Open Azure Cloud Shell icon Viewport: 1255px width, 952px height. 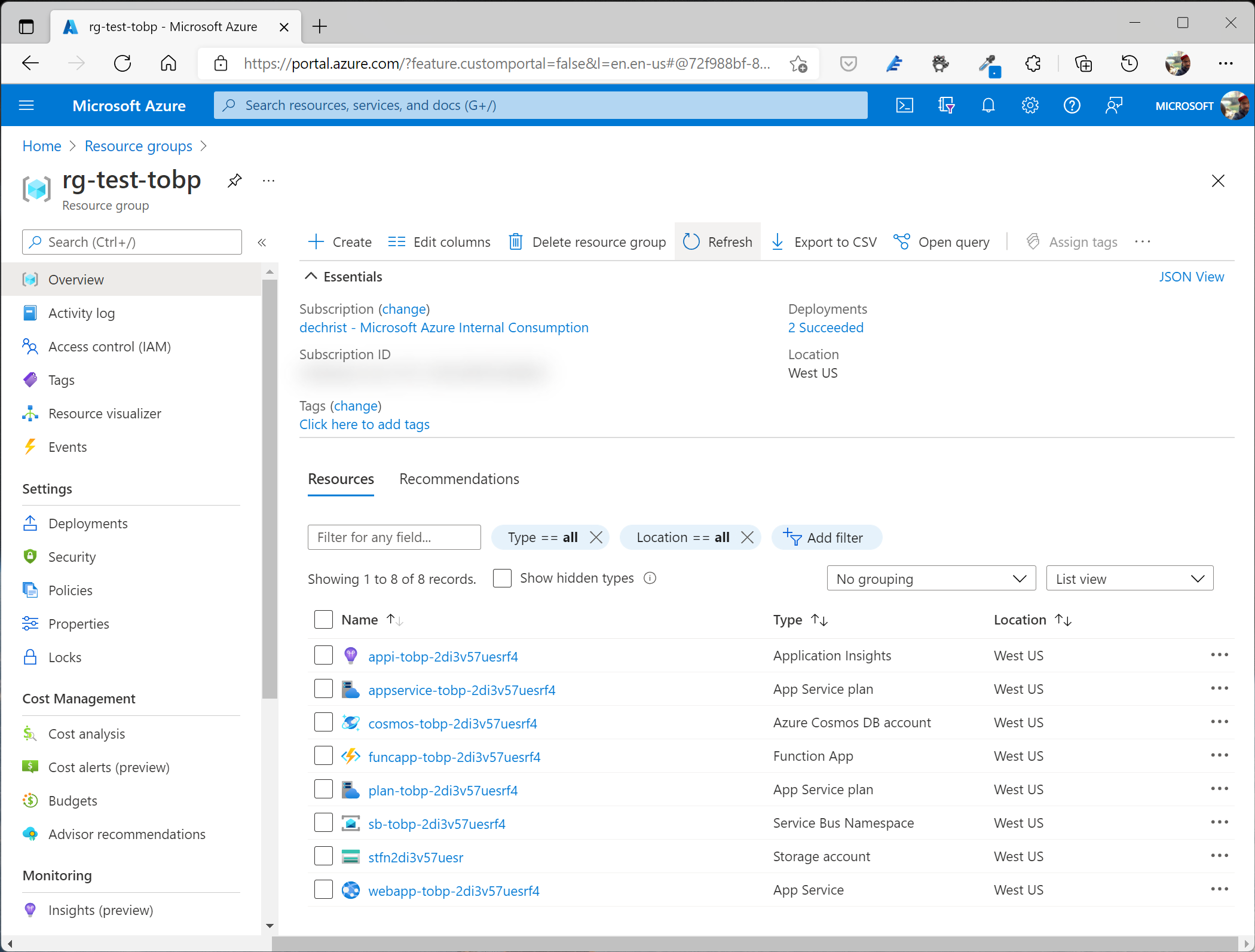tap(904, 106)
